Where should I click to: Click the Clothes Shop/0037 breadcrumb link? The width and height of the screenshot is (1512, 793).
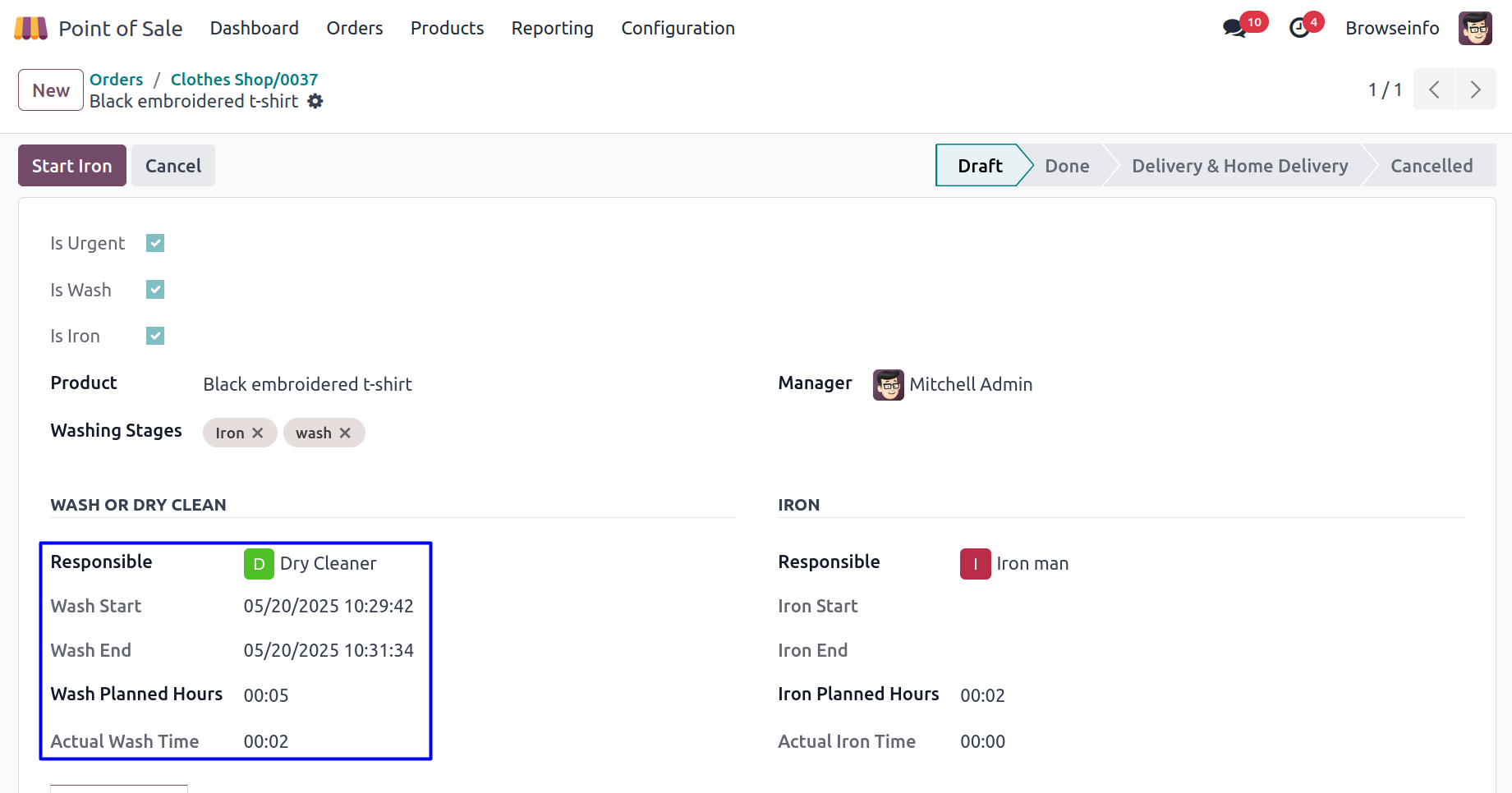click(x=244, y=80)
